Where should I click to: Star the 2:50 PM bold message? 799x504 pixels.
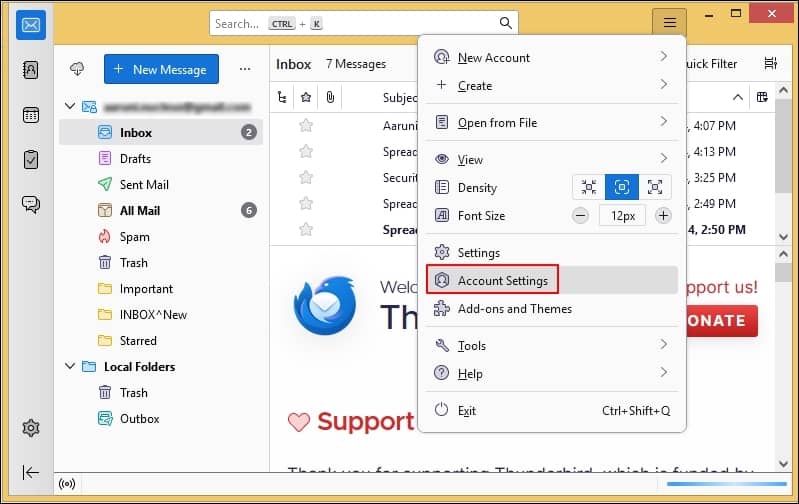tap(306, 229)
